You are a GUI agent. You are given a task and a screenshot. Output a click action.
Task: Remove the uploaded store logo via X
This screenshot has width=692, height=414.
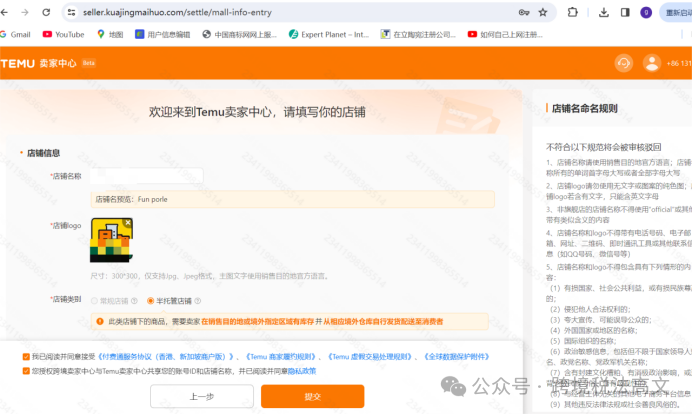(128, 222)
